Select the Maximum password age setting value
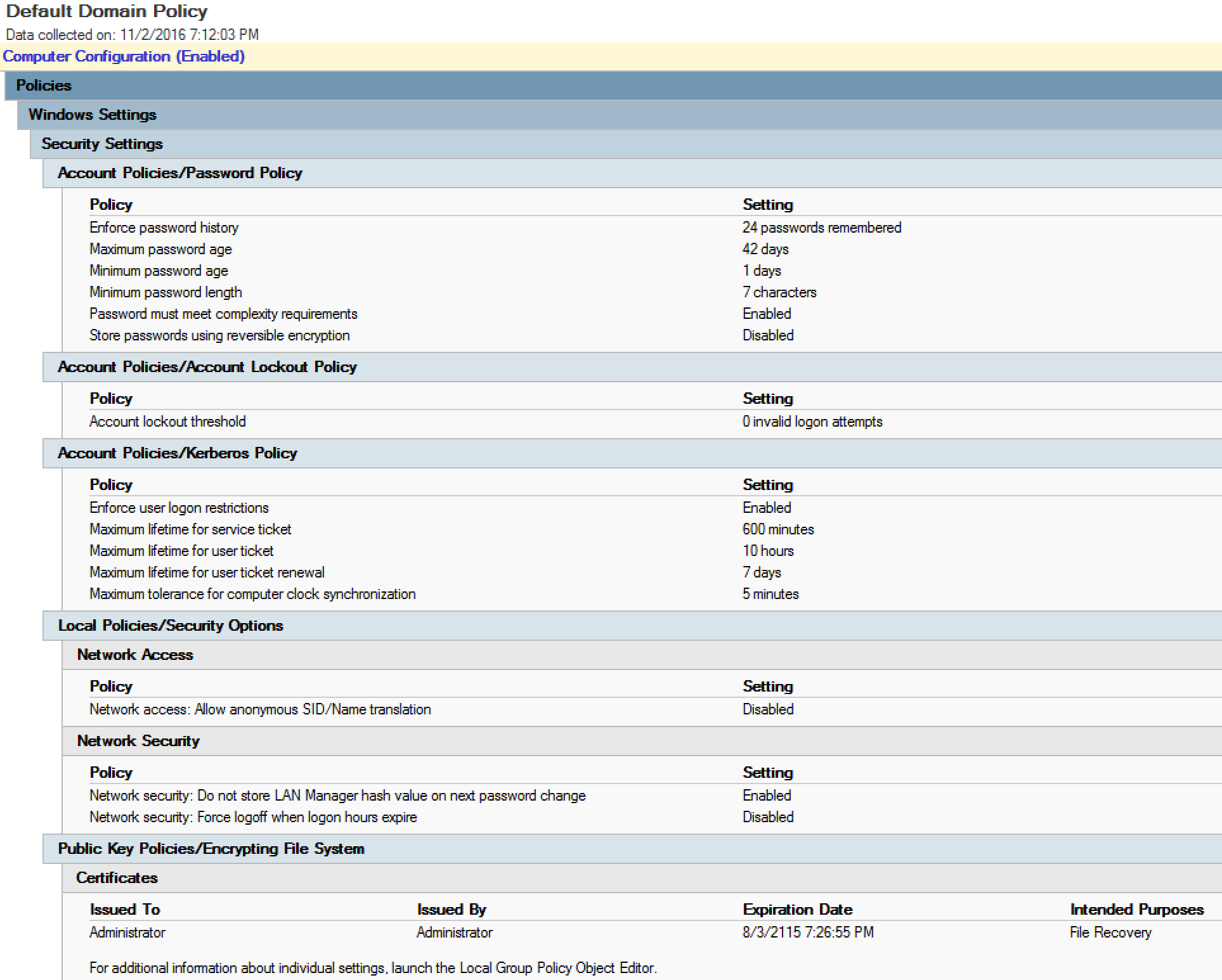Image resolution: width=1222 pixels, height=980 pixels. [x=765, y=248]
